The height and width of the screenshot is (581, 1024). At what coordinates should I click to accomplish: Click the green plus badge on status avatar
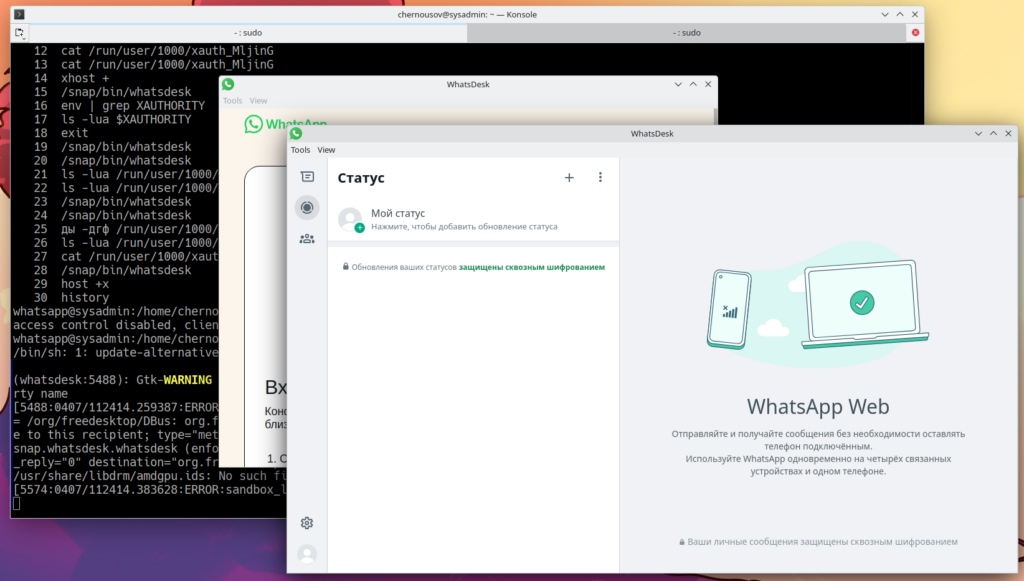tap(359, 228)
